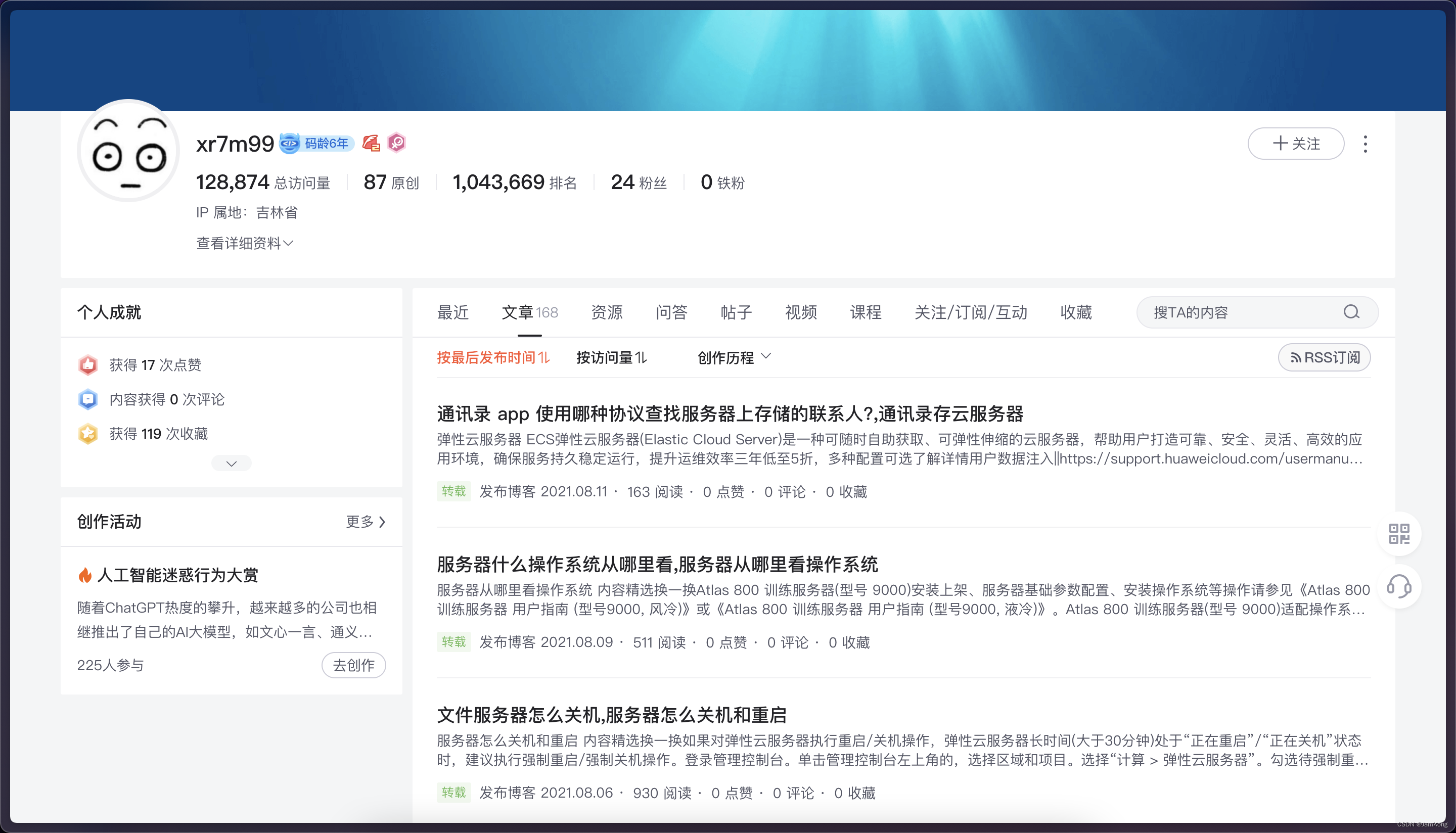Click the customer service headset icon
The image size is (1456, 833).
(x=1399, y=586)
